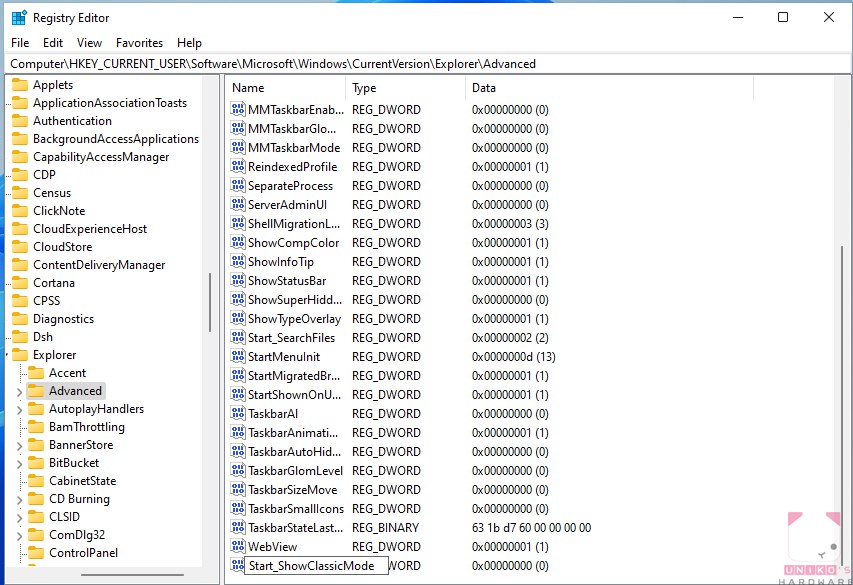Click the WebView value icon
The image size is (853, 585).
tap(238, 546)
